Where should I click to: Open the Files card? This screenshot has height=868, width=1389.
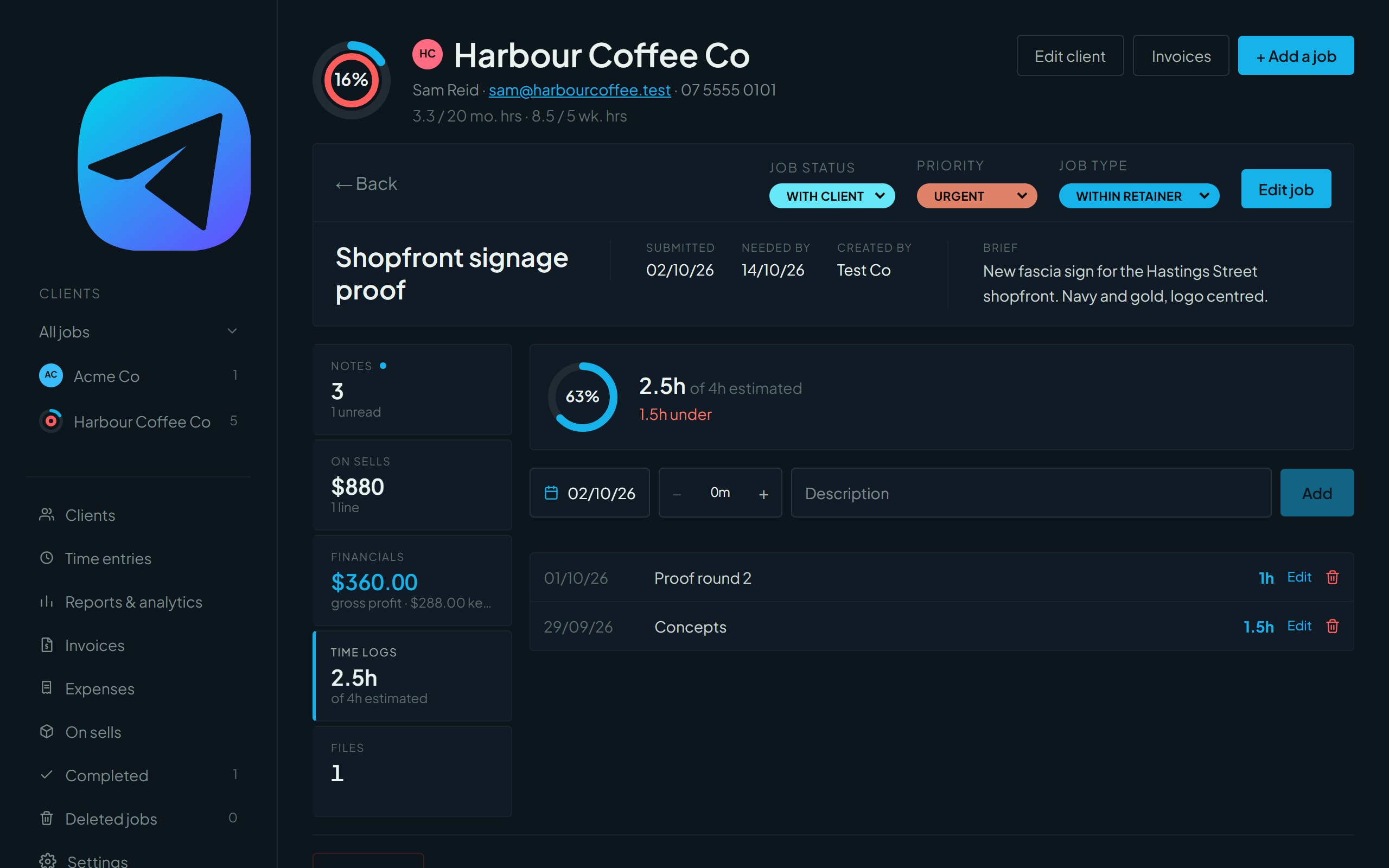[x=412, y=771]
